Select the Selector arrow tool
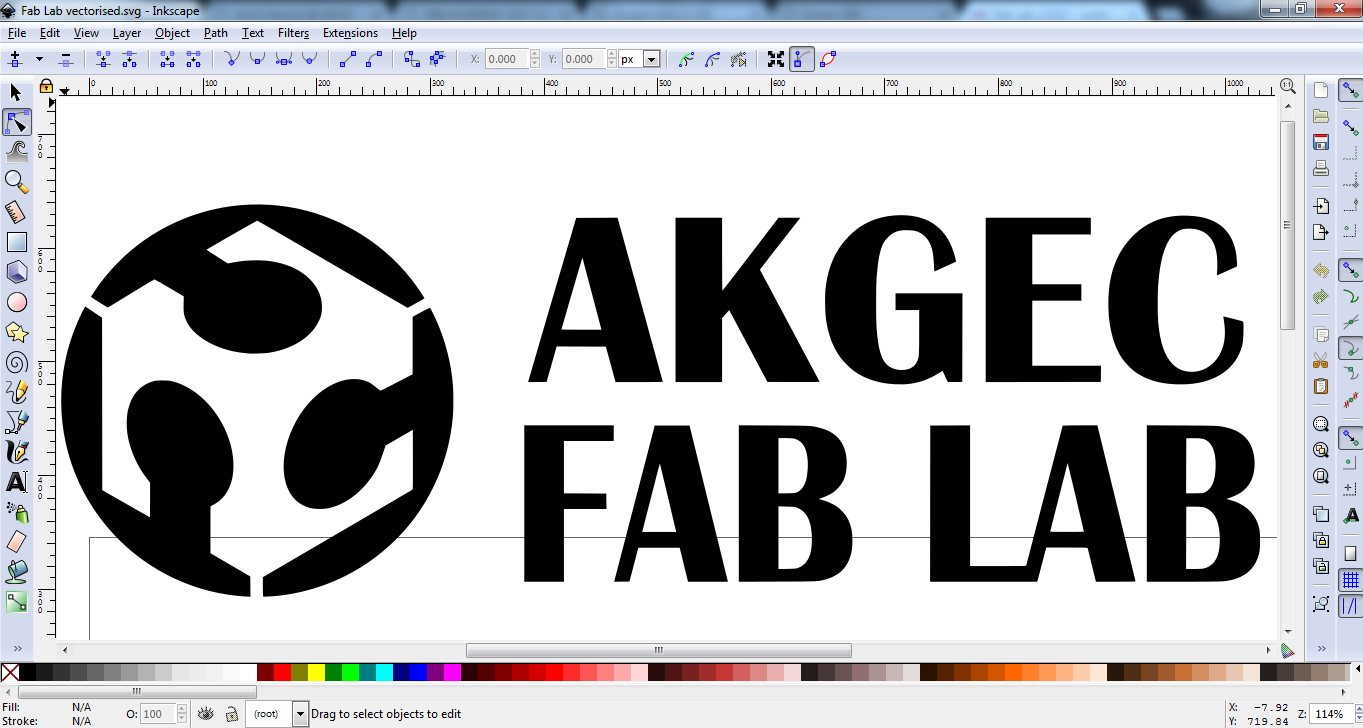 (x=16, y=93)
